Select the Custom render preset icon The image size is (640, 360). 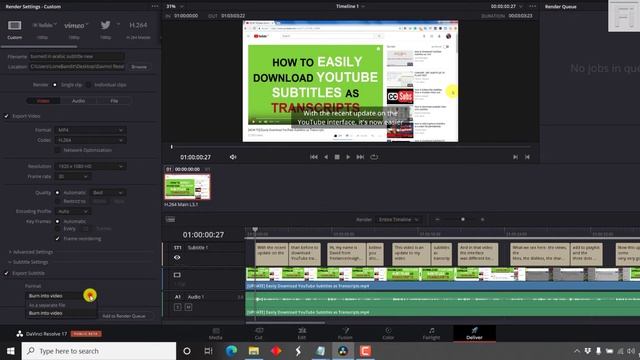pos(15,25)
